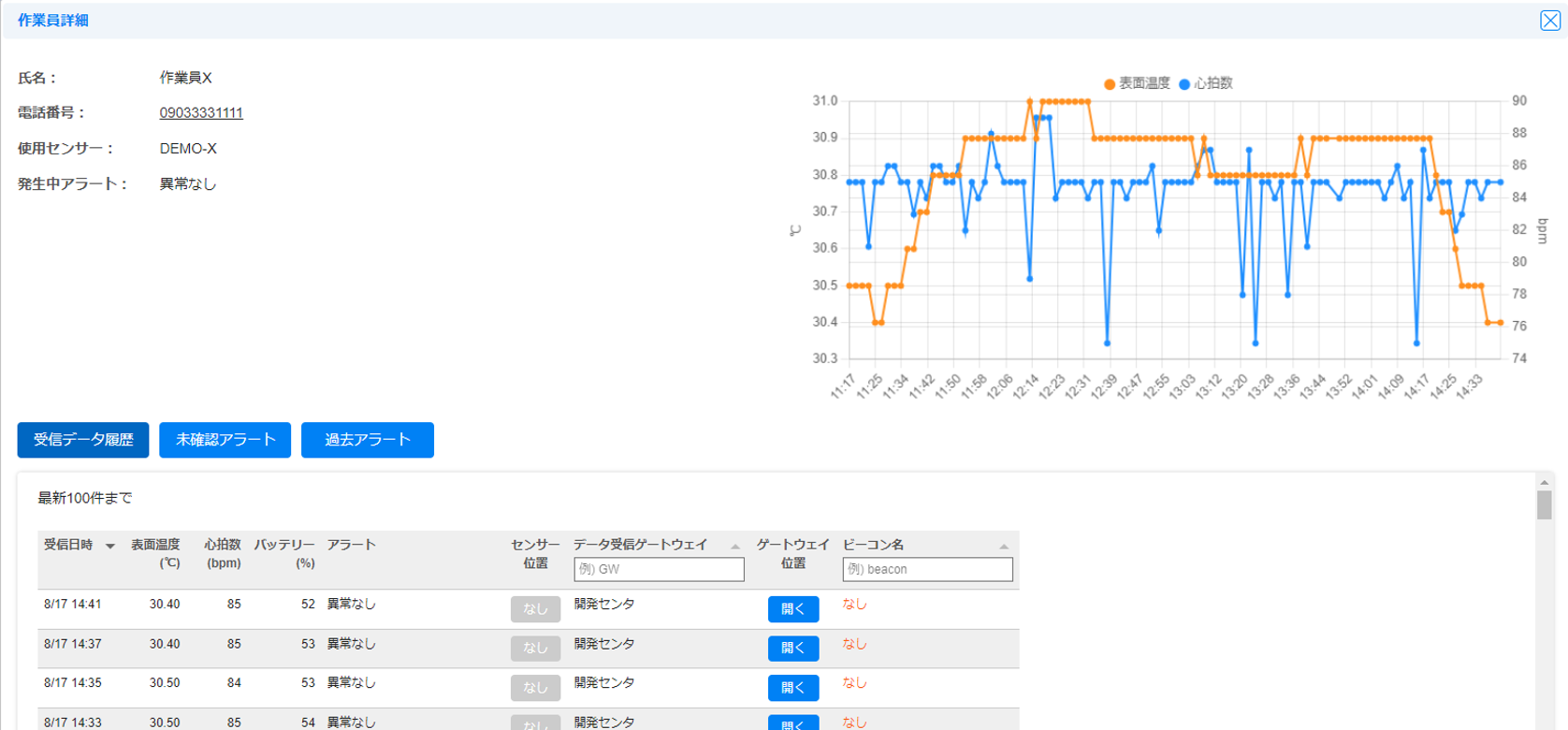Click 心拍数 (bpm) column header

[223, 554]
